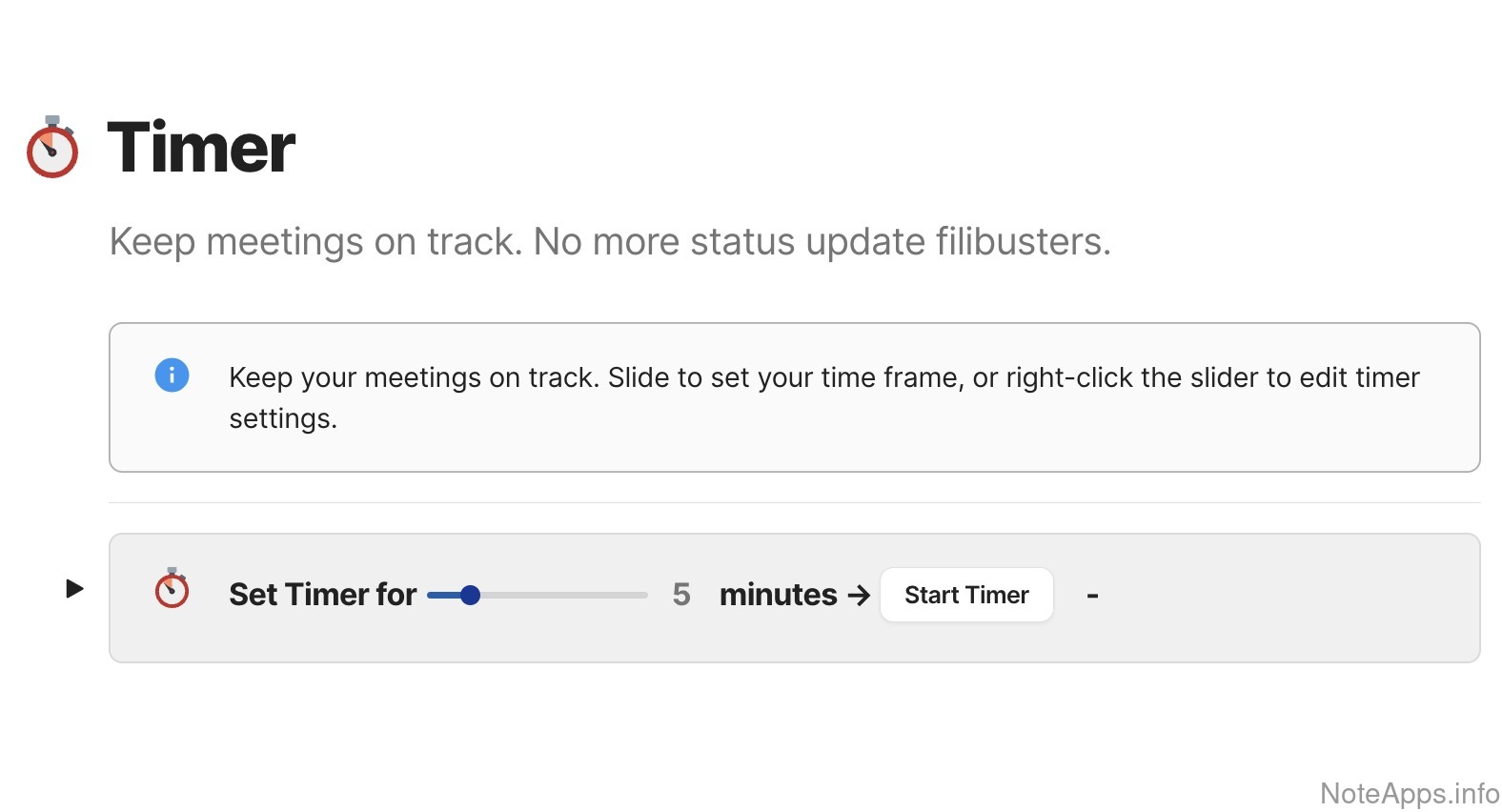Image resolution: width=1502 pixels, height=812 pixels.
Task: Click the horizontal divider below the info callout
Action: [x=794, y=502]
